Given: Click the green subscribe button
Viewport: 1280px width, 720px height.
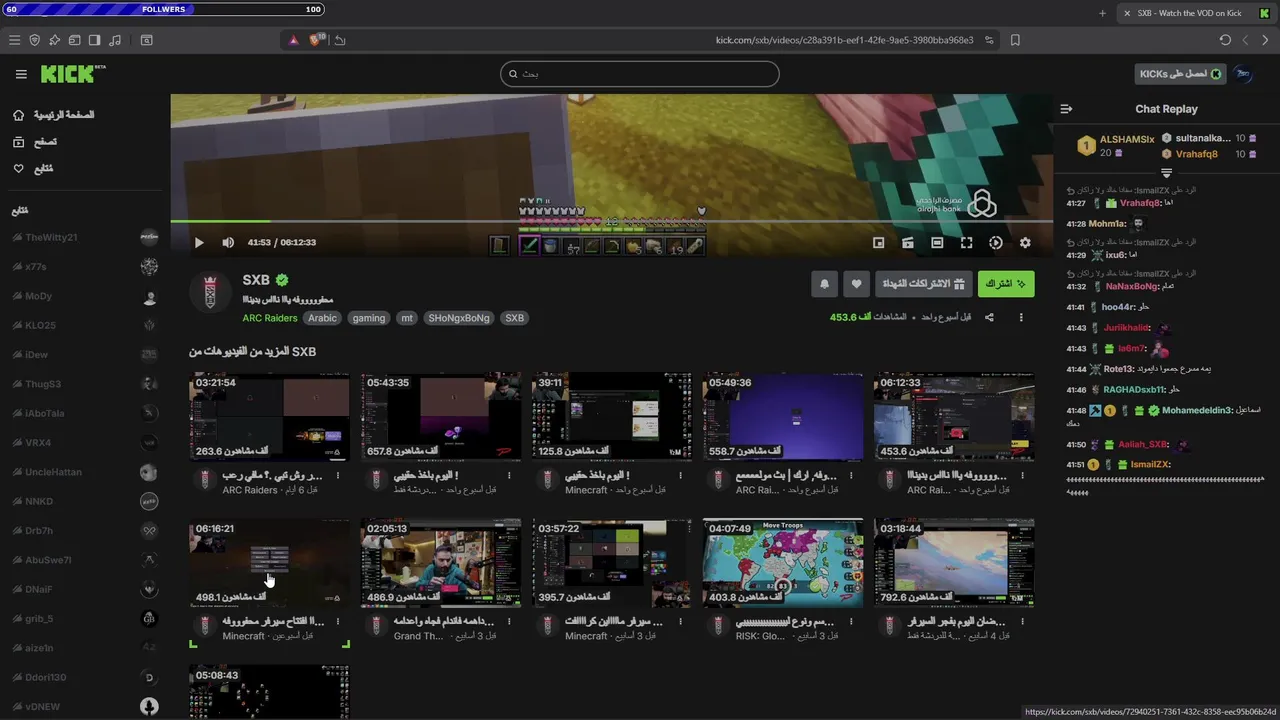Looking at the screenshot, I should point(1006,284).
